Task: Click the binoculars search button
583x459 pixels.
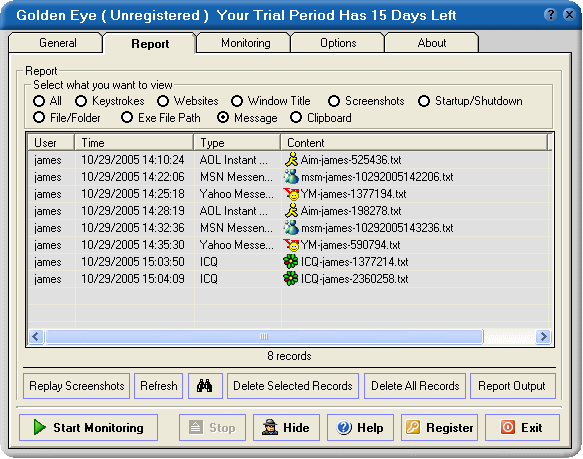Action: pos(205,386)
